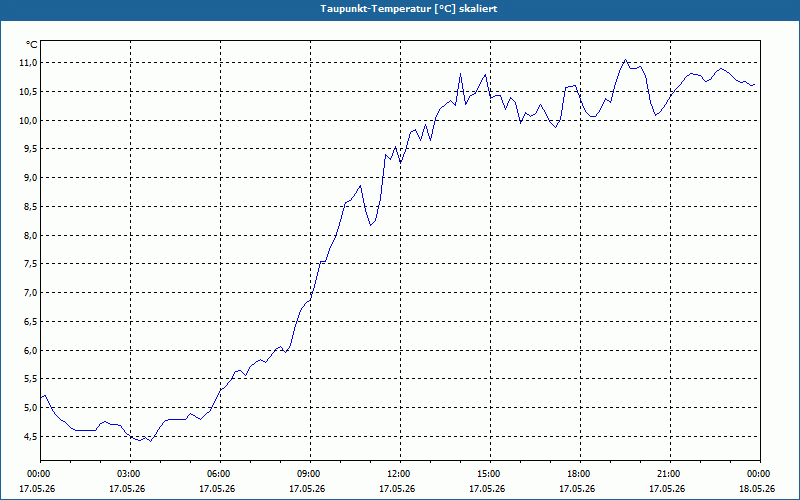Click the 00:00 18.05.26 end label
800x500 pixels.
[x=758, y=481]
